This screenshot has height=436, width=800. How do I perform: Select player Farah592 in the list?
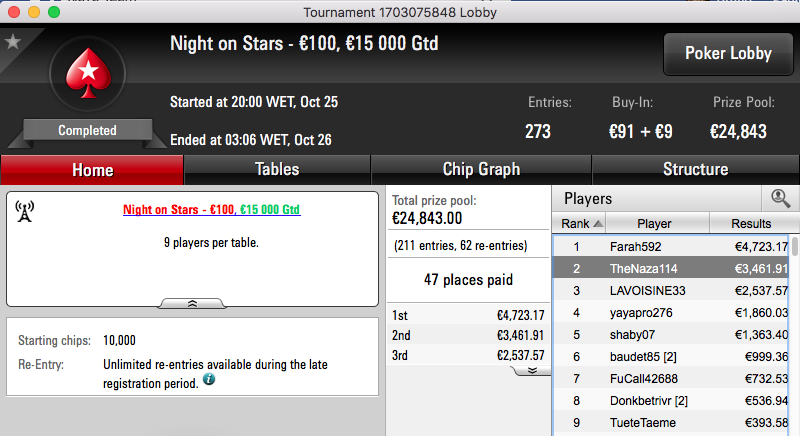coord(671,247)
